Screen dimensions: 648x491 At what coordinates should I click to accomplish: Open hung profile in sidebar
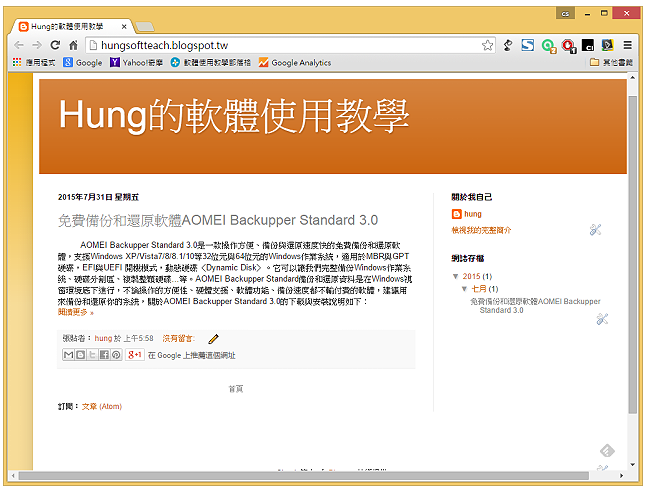473,214
